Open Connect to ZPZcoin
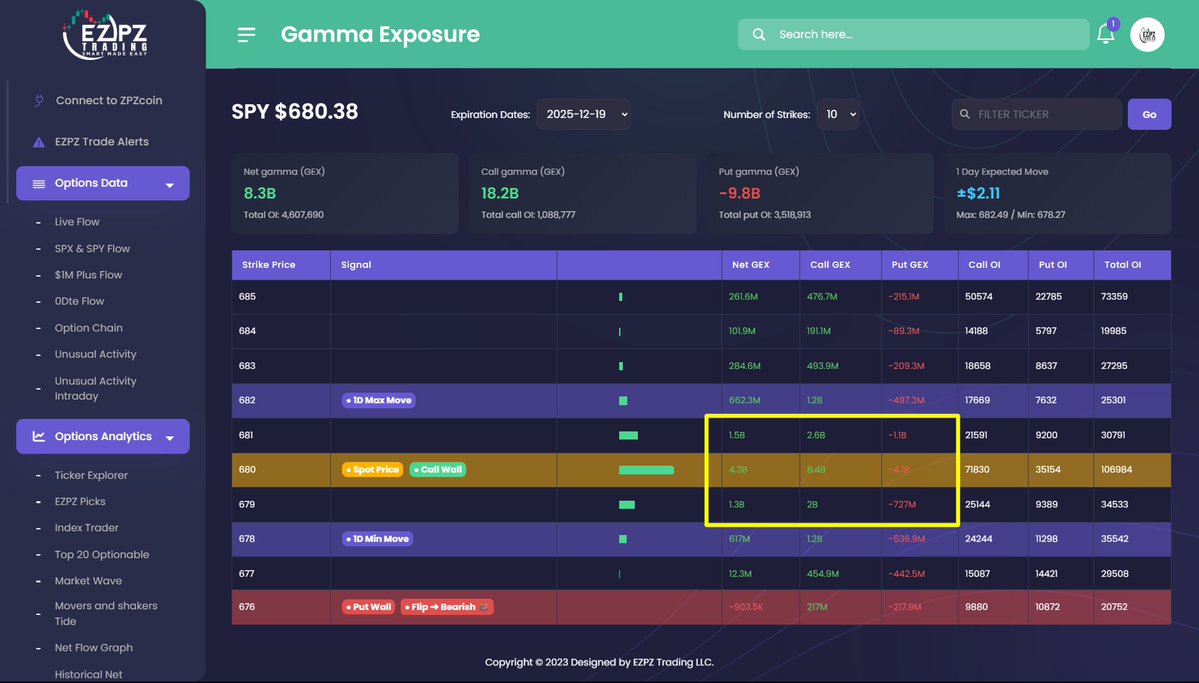The width and height of the screenshot is (1199, 683). pos(109,100)
